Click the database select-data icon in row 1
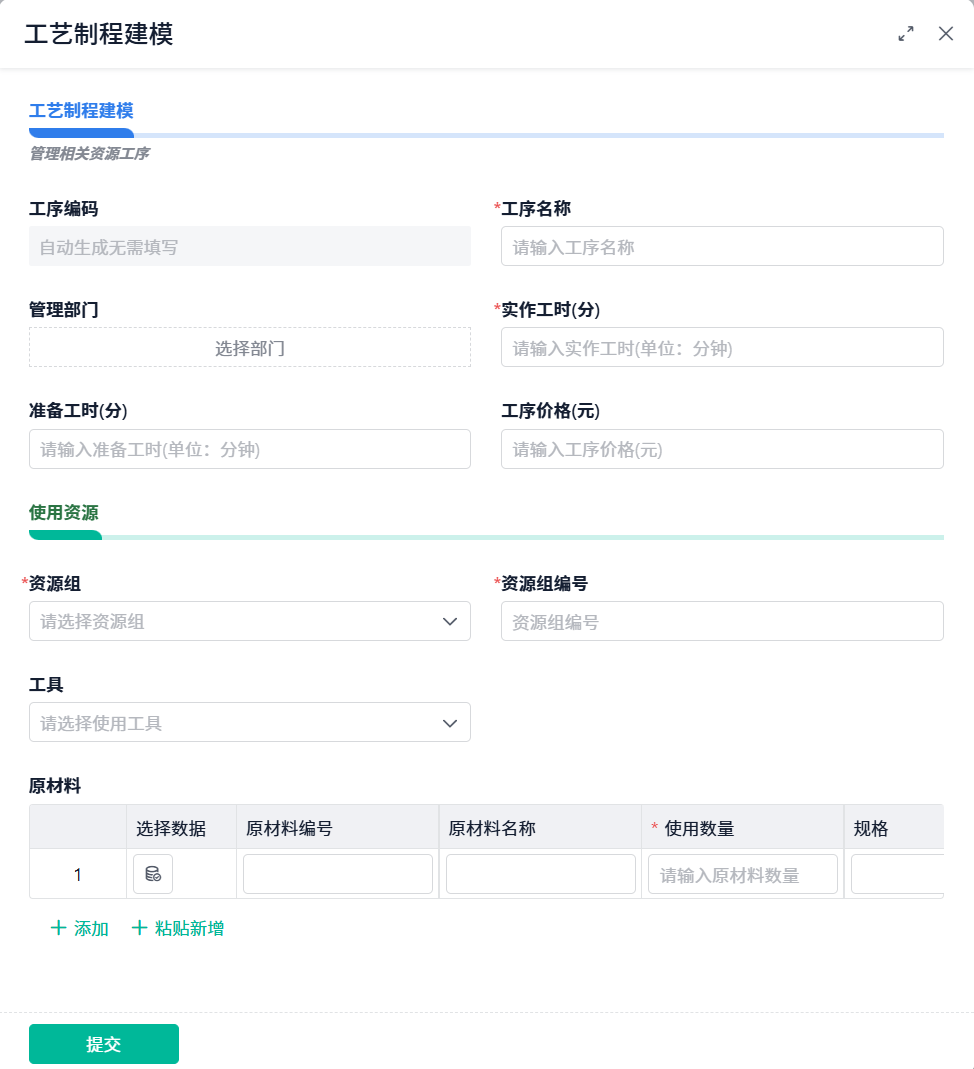This screenshot has width=974, height=1069. coord(153,874)
